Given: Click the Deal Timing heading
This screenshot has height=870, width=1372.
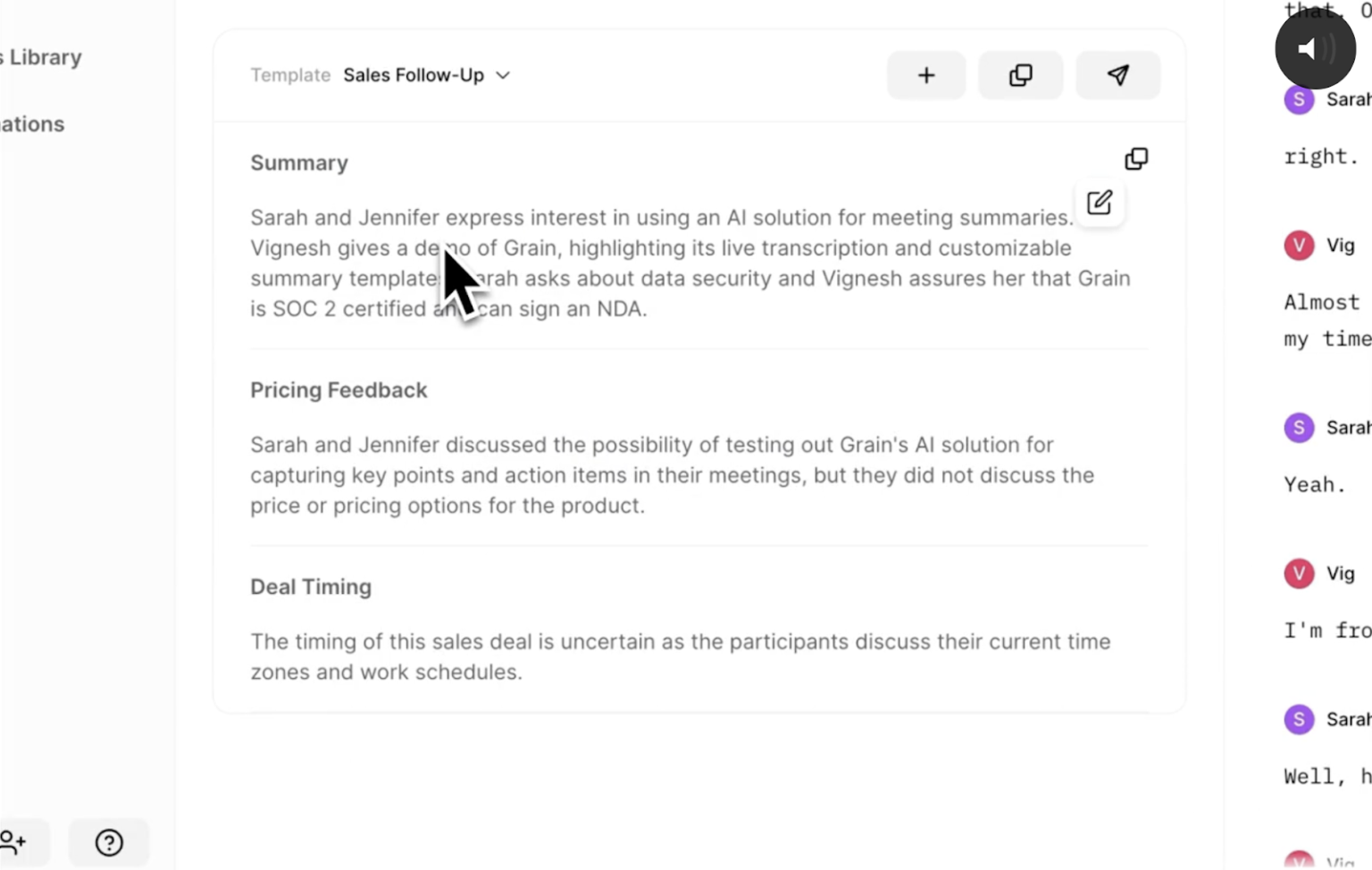Looking at the screenshot, I should 311,587.
